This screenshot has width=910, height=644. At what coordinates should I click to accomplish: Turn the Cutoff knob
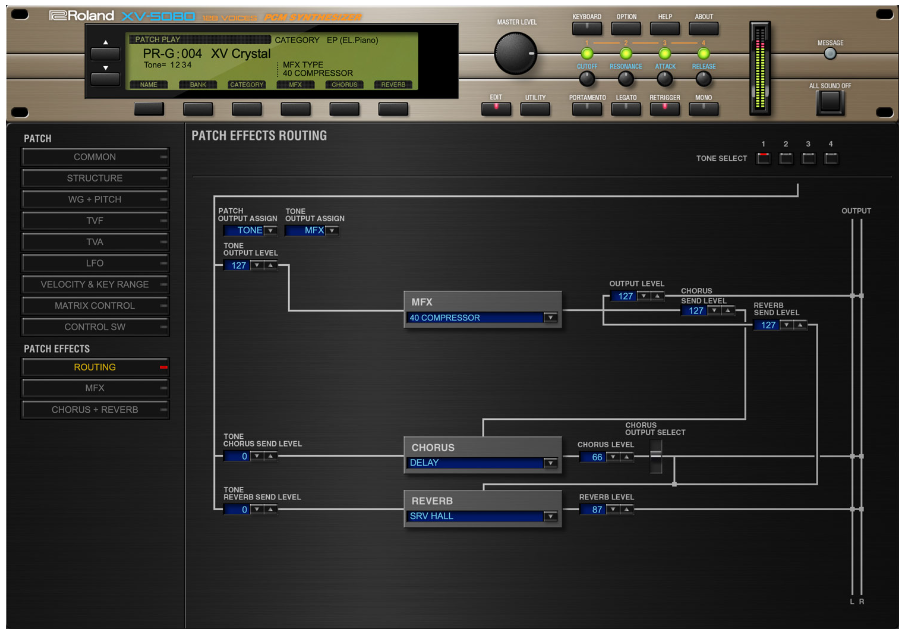click(587, 78)
